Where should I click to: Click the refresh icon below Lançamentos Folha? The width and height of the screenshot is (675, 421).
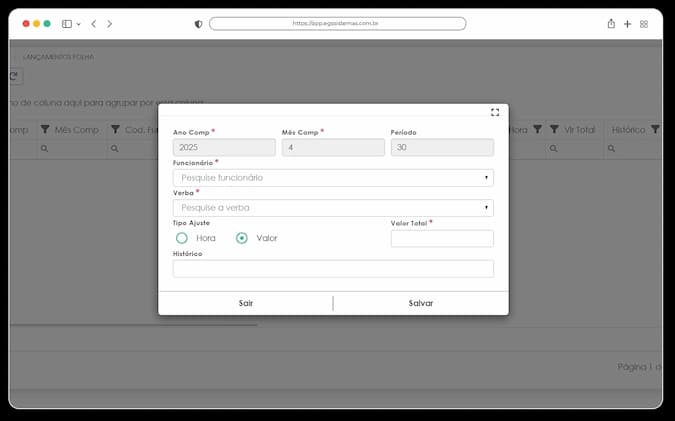(14, 76)
